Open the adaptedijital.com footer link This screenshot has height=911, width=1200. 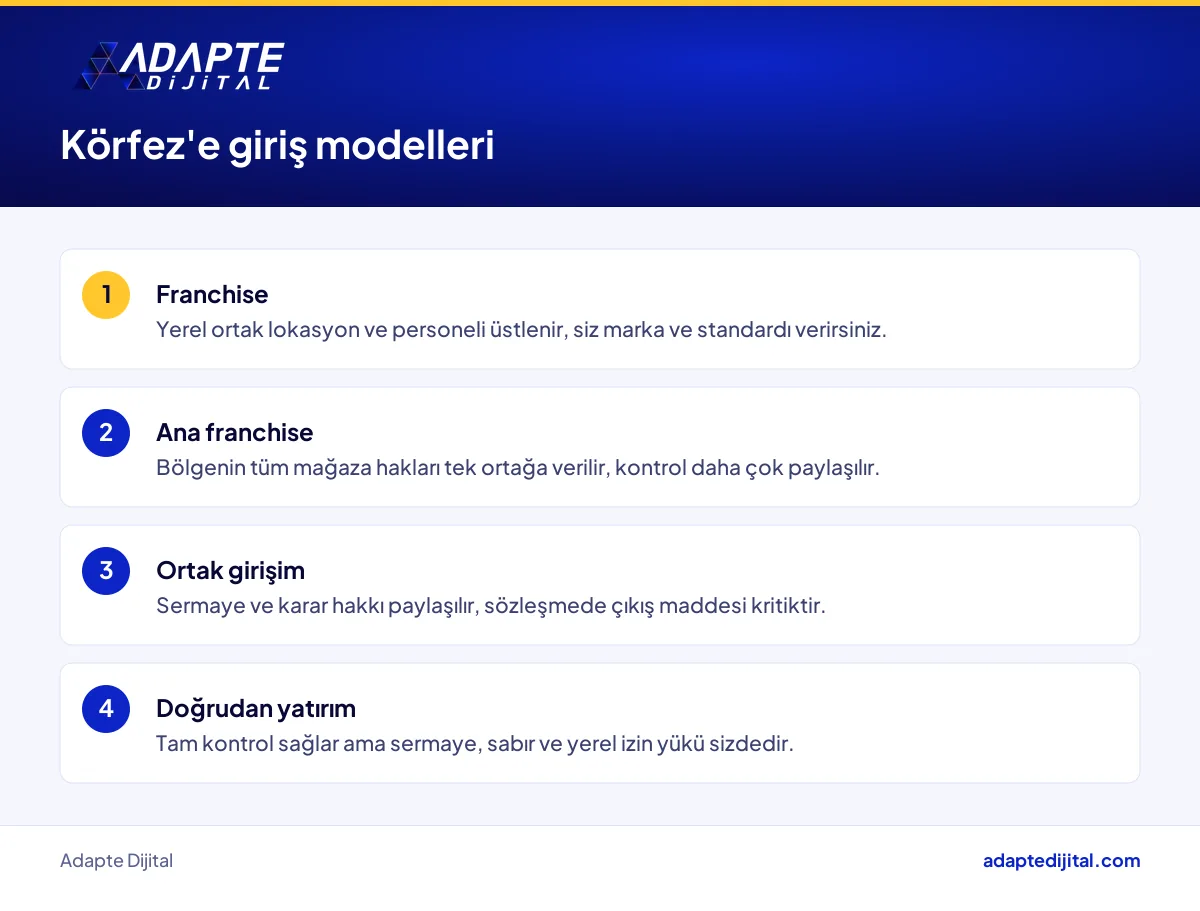[1061, 861]
